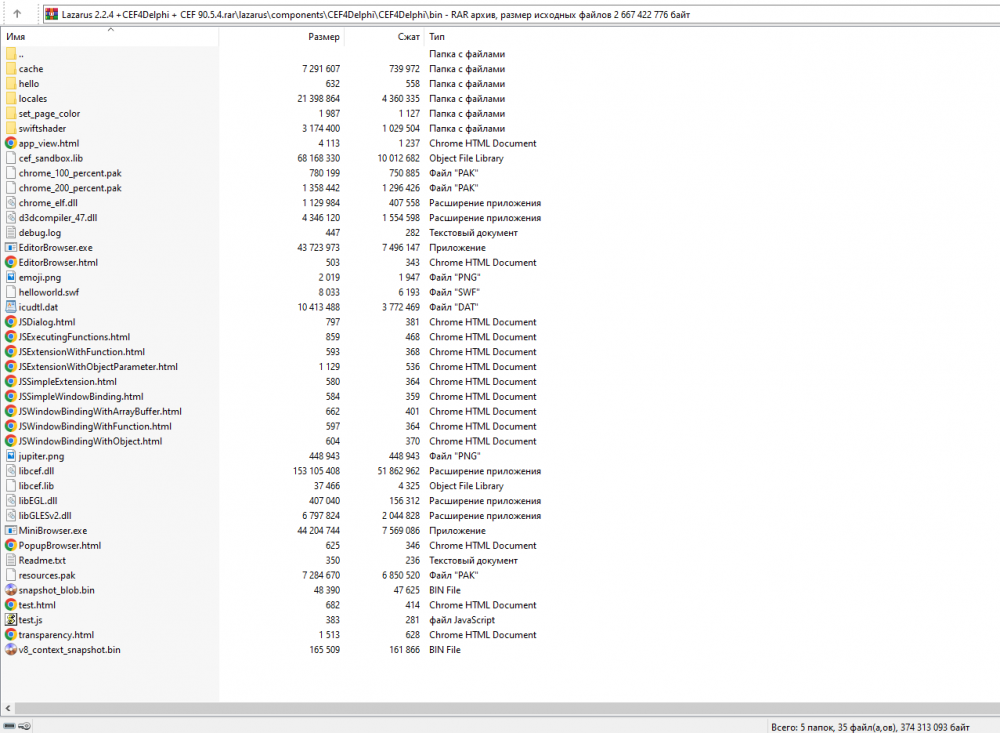Select libEGL.dll file name
Viewport: 1000px width, 733px height.
38,501
